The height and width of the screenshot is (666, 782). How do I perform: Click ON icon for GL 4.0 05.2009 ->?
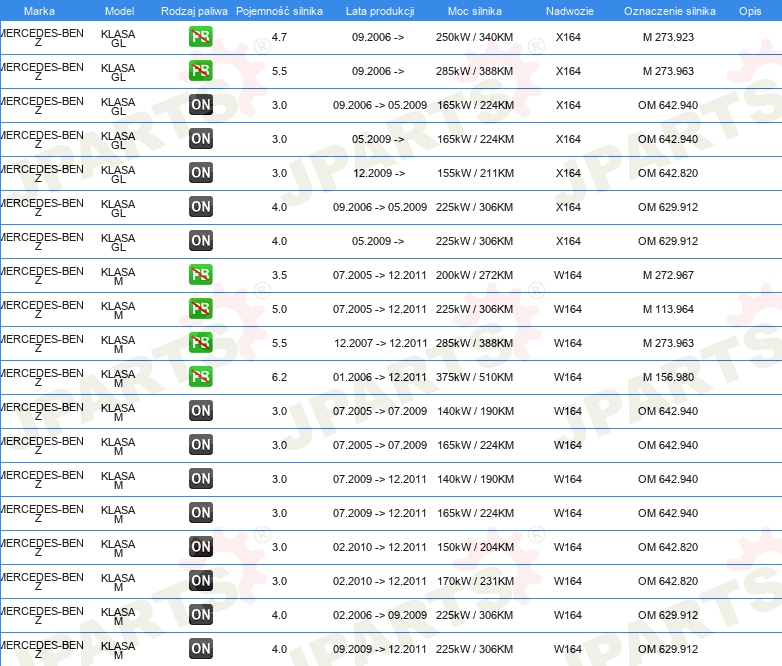tap(200, 240)
